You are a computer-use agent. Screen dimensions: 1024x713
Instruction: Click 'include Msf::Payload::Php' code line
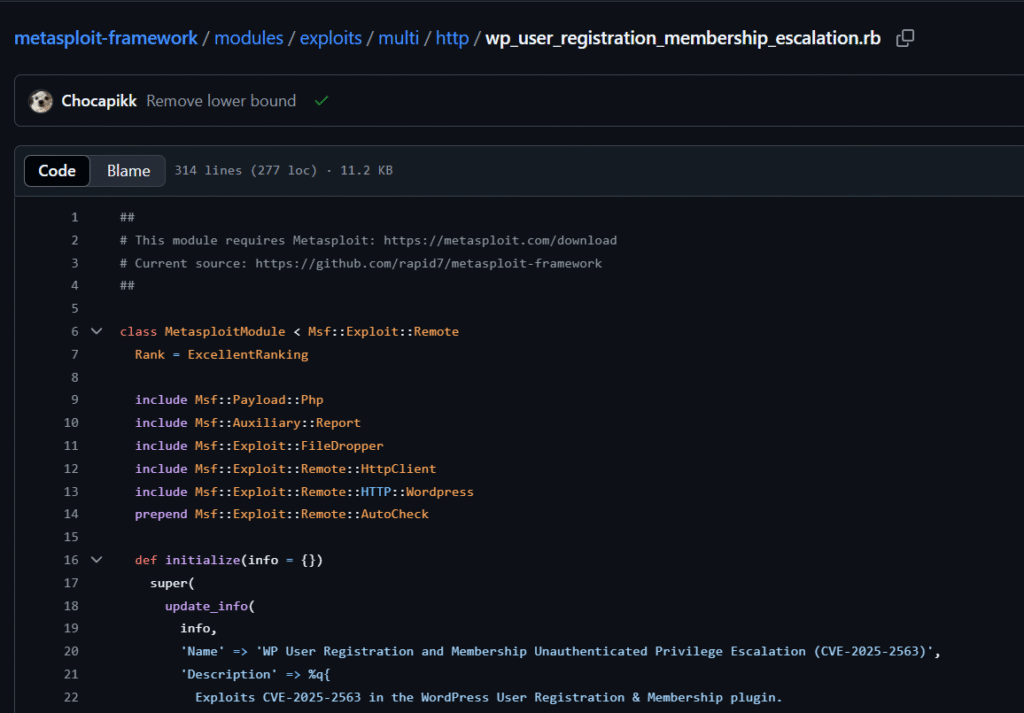[229, 400]
